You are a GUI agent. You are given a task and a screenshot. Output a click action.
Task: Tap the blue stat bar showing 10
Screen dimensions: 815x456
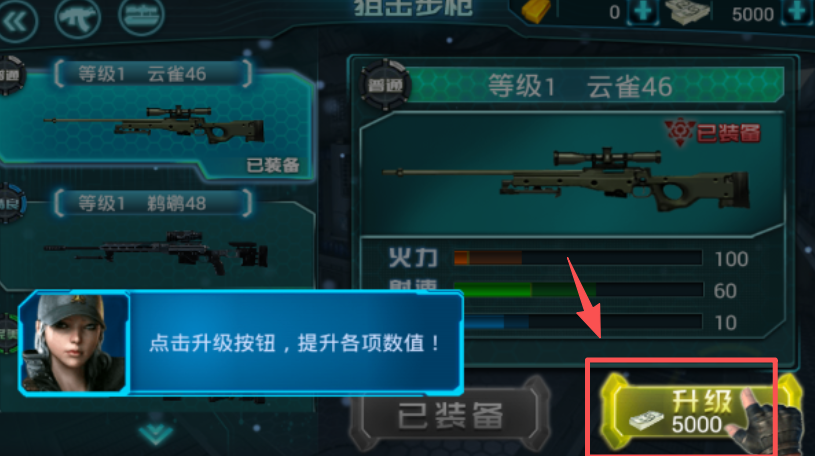[582, 322]
